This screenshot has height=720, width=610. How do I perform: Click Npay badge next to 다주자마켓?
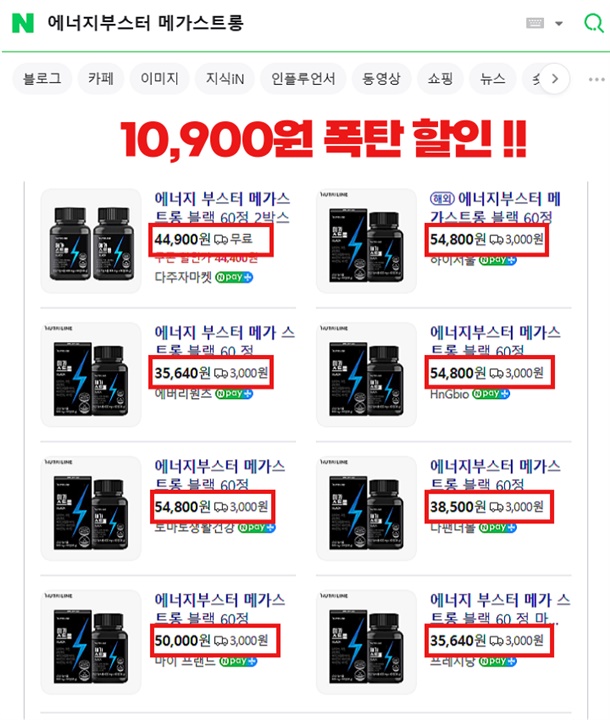[234, 277]
